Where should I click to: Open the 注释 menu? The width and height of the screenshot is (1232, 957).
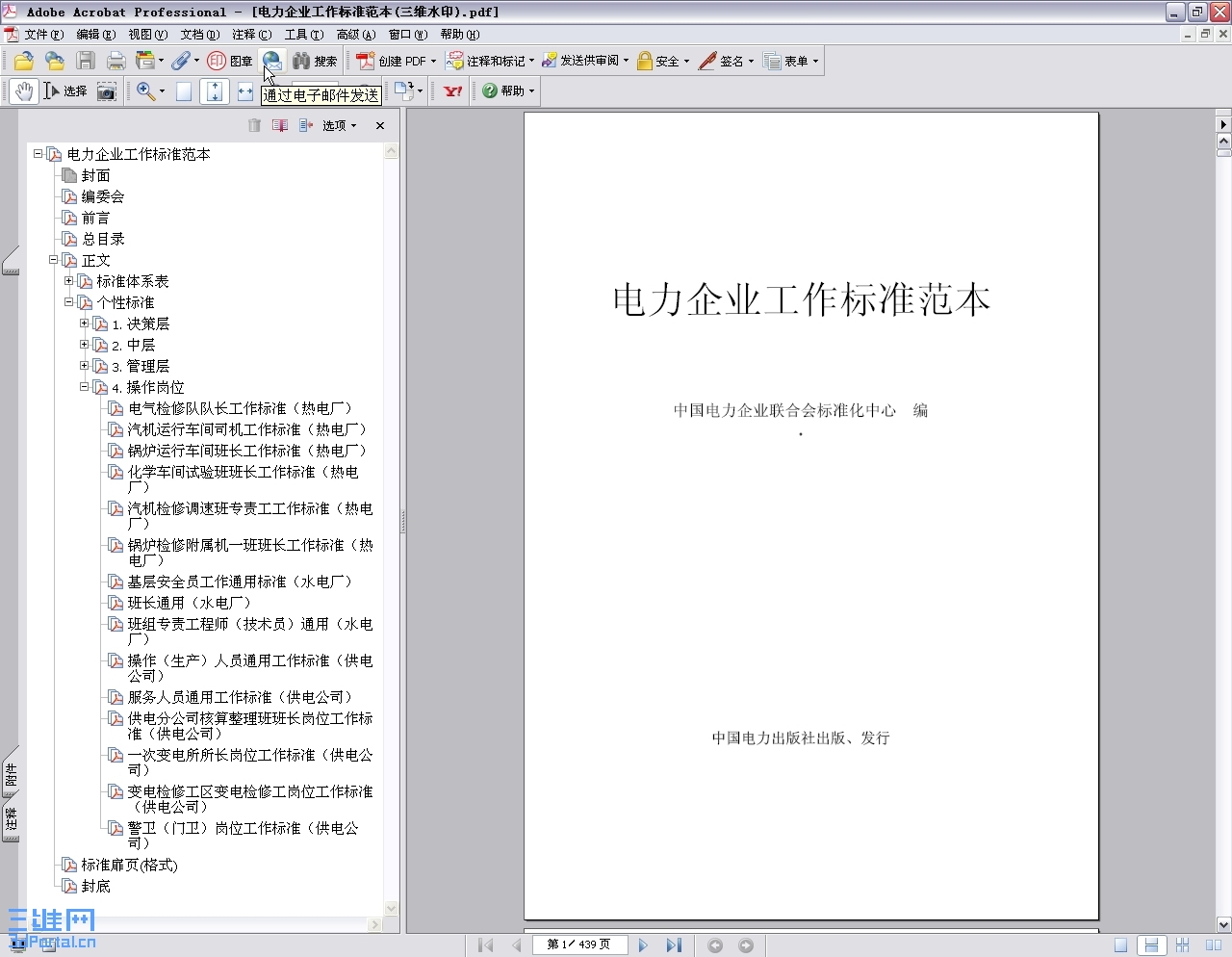point(251,35)
